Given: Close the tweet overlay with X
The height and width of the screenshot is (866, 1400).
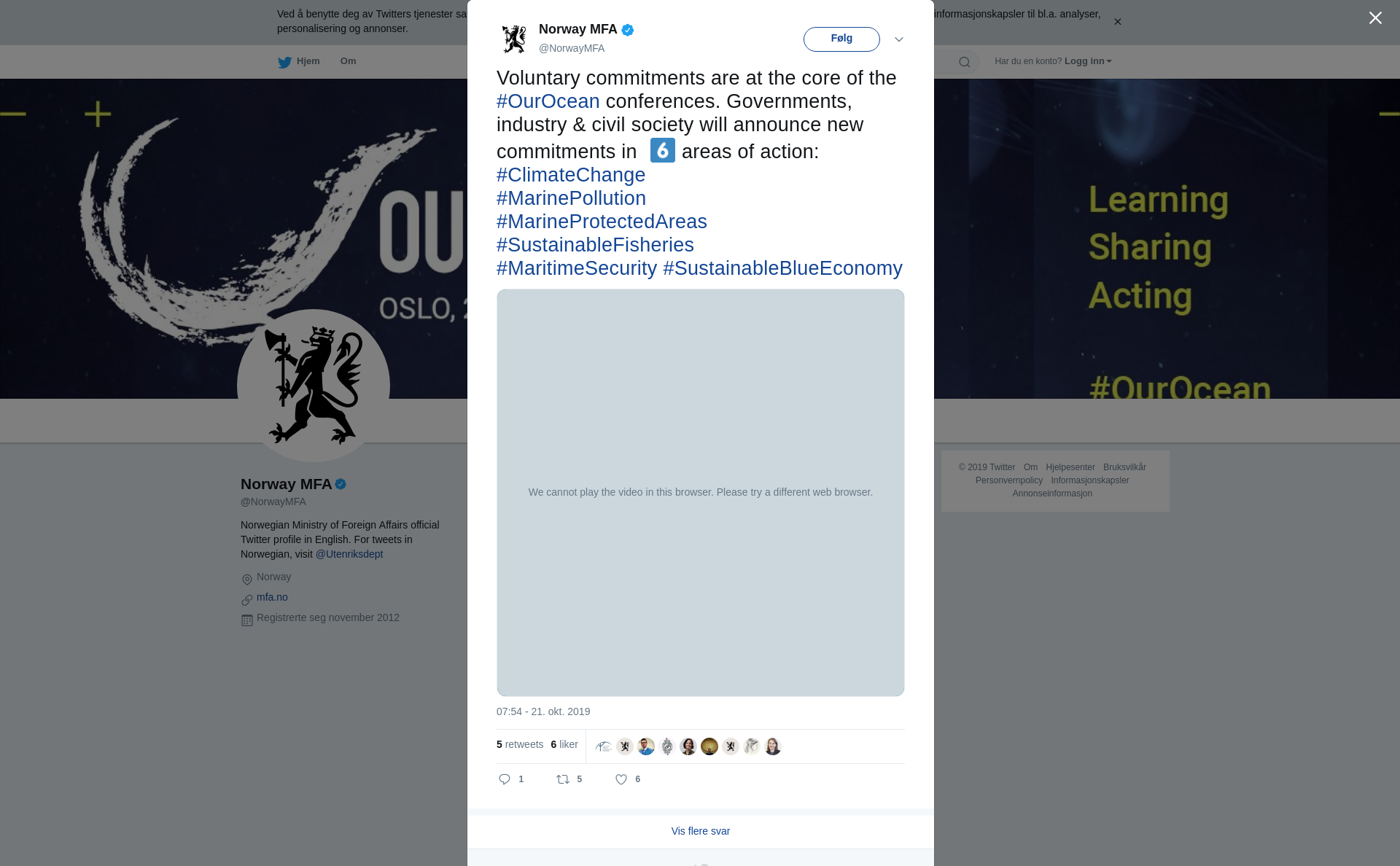Looking at the screenshot, I should click(x=1375, y=18).
